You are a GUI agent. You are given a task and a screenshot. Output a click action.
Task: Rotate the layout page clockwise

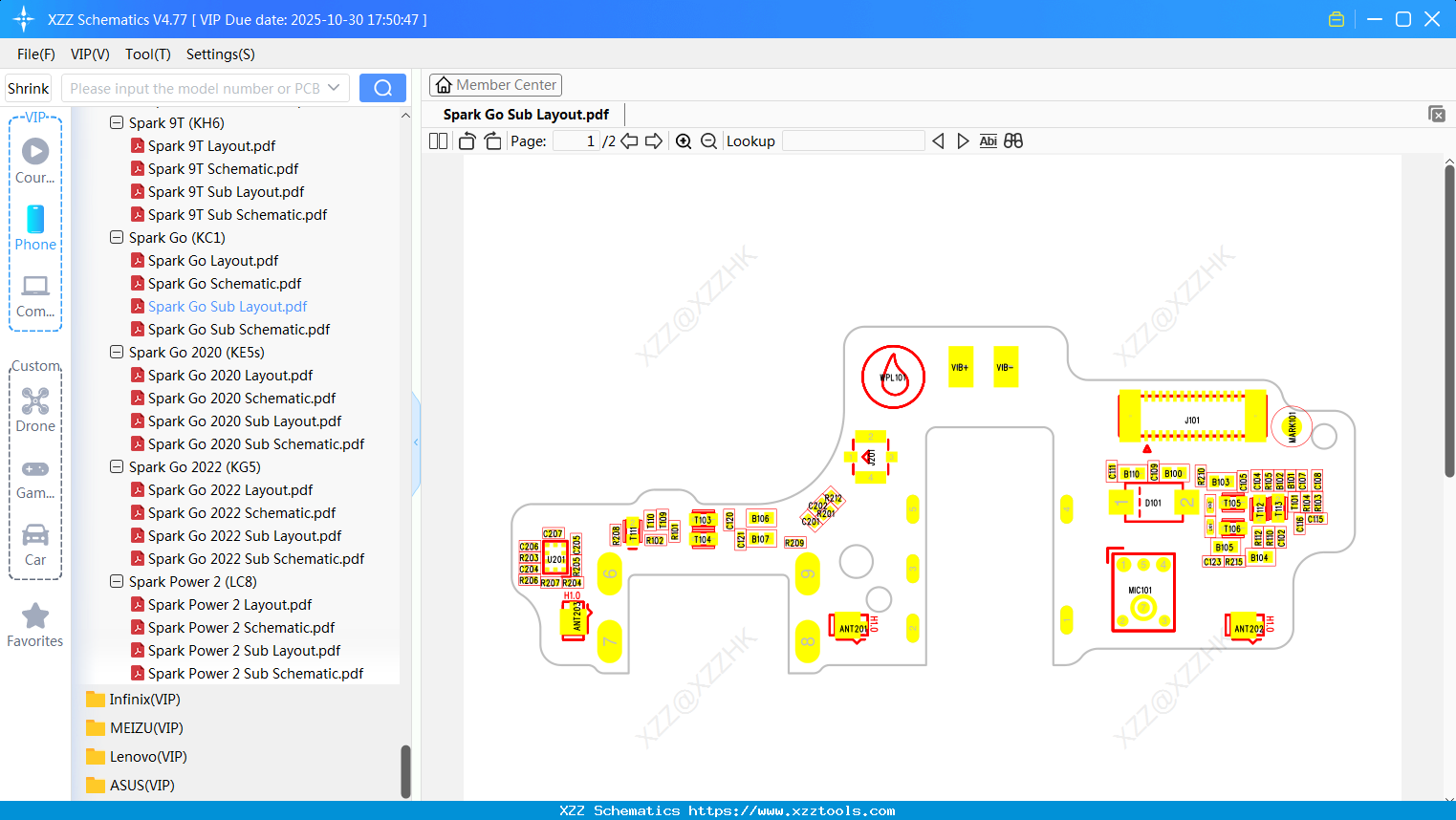tap(491, 140)
